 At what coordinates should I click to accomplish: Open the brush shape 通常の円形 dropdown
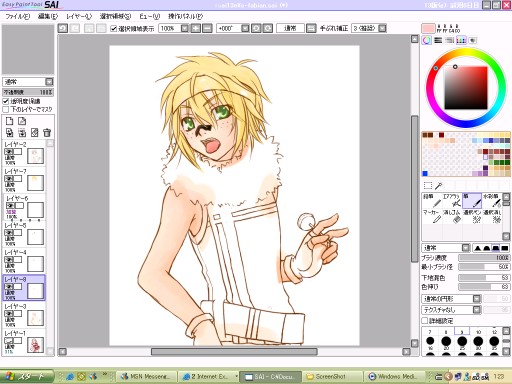click(477, 299)
